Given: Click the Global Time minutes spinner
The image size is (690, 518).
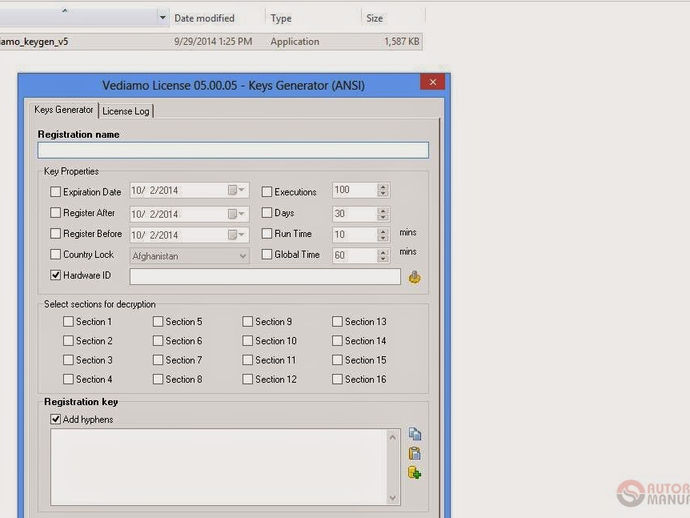Looking at the screenshot, I should (383, 255).
